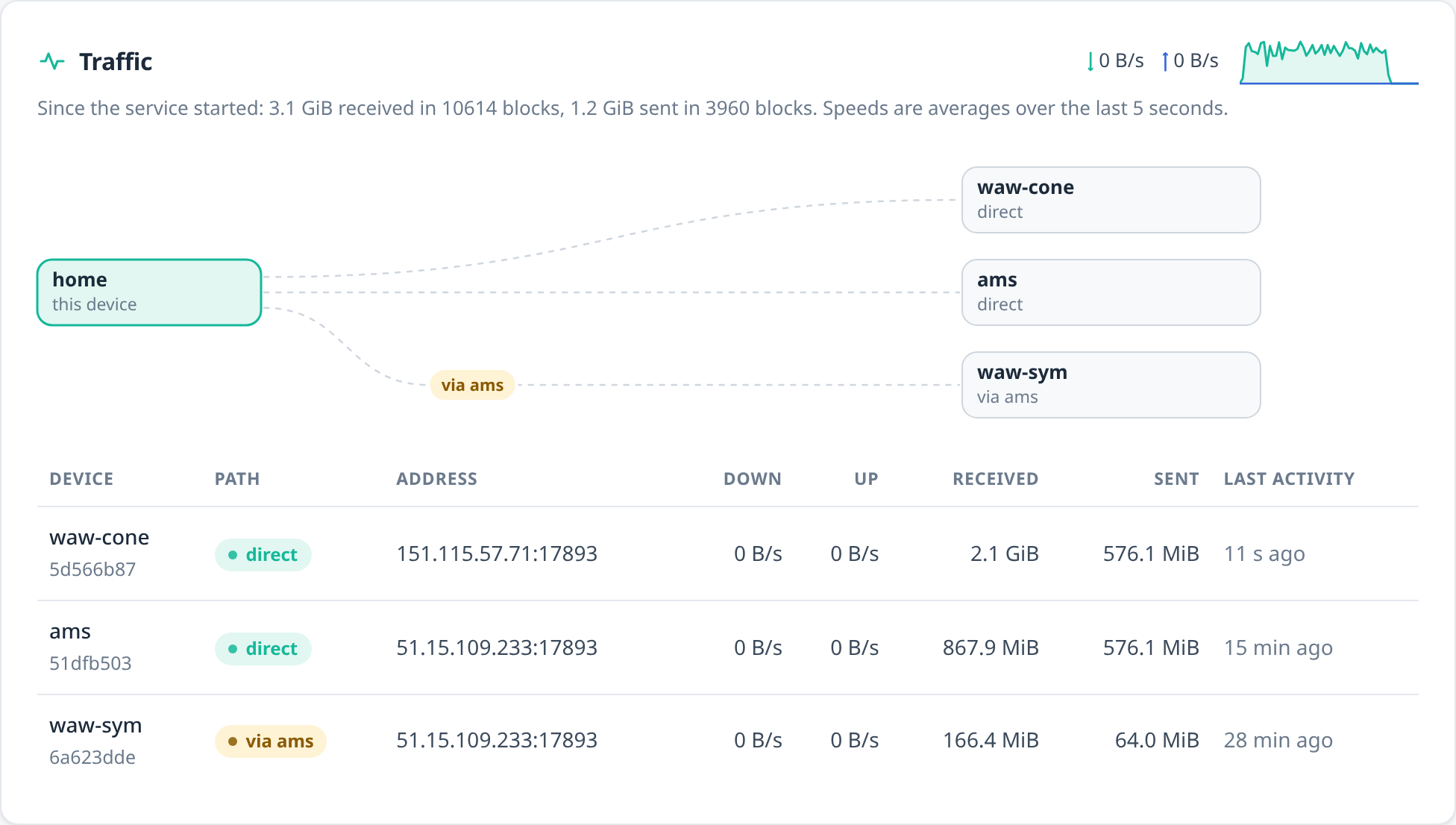Click received value 867.9 MiB
Screen dimensions: 1456x825
click(x=991, y=647)
